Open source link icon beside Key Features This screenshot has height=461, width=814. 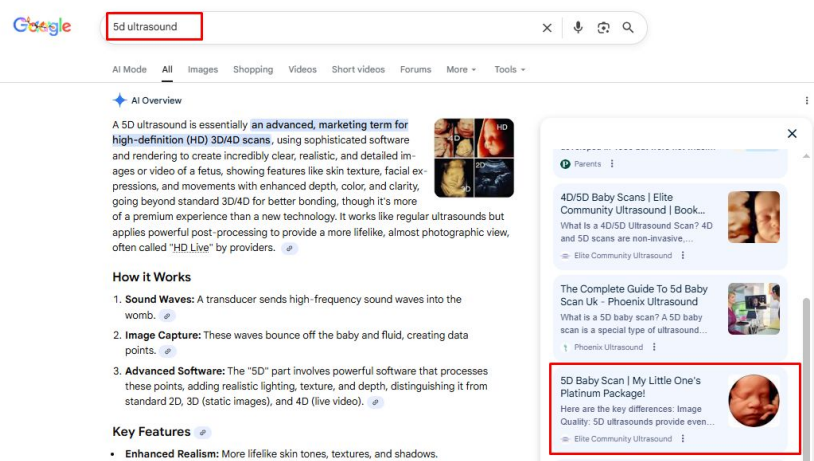[x=204, y=432]
